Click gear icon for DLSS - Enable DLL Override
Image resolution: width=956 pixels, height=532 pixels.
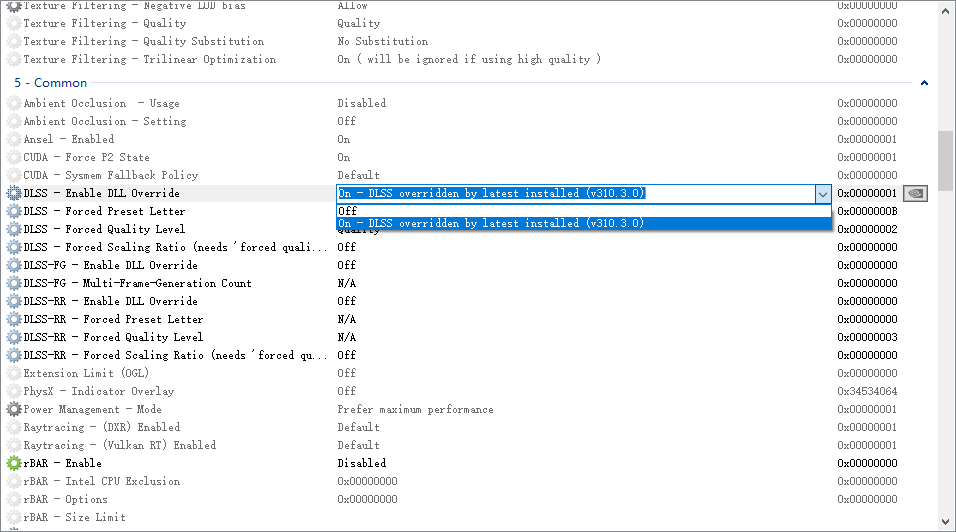(x=14, y=193)
